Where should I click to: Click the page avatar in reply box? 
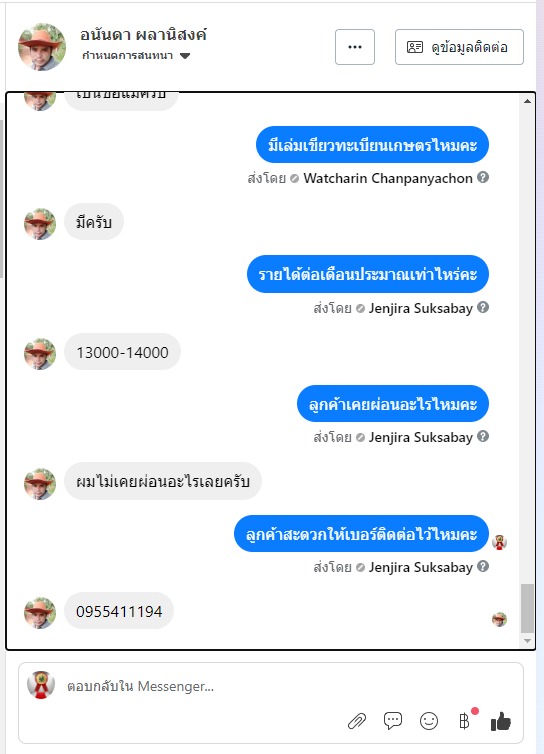(x=41, y=685)
